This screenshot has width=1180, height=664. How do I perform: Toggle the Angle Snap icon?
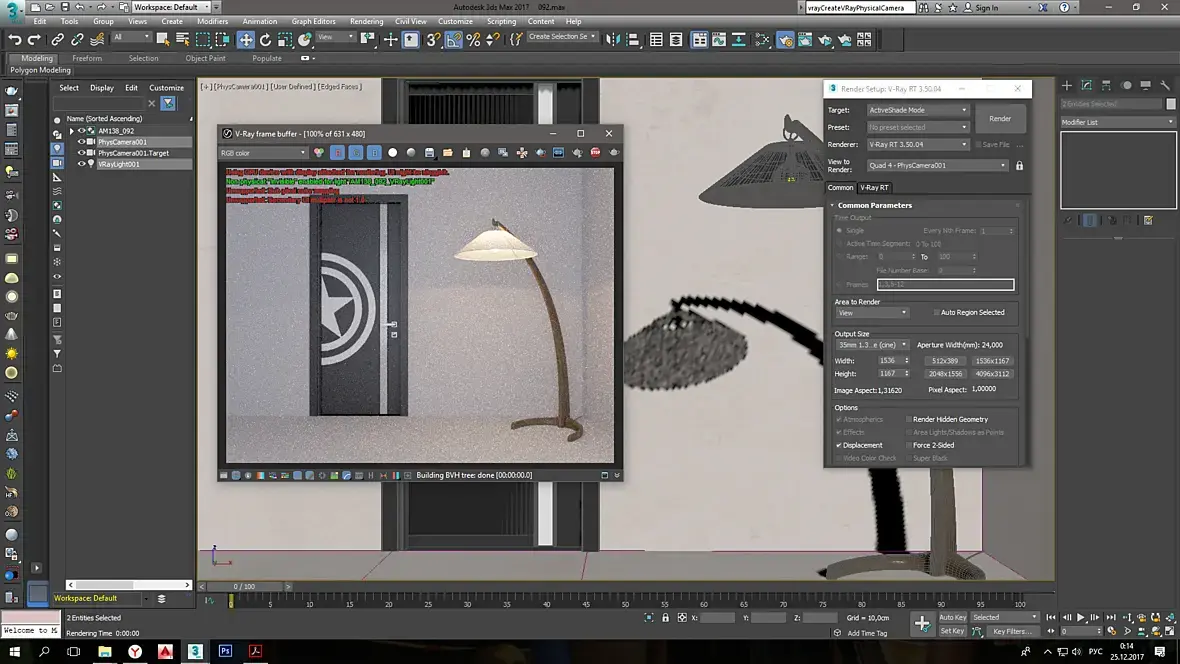[x=454, y=40]
